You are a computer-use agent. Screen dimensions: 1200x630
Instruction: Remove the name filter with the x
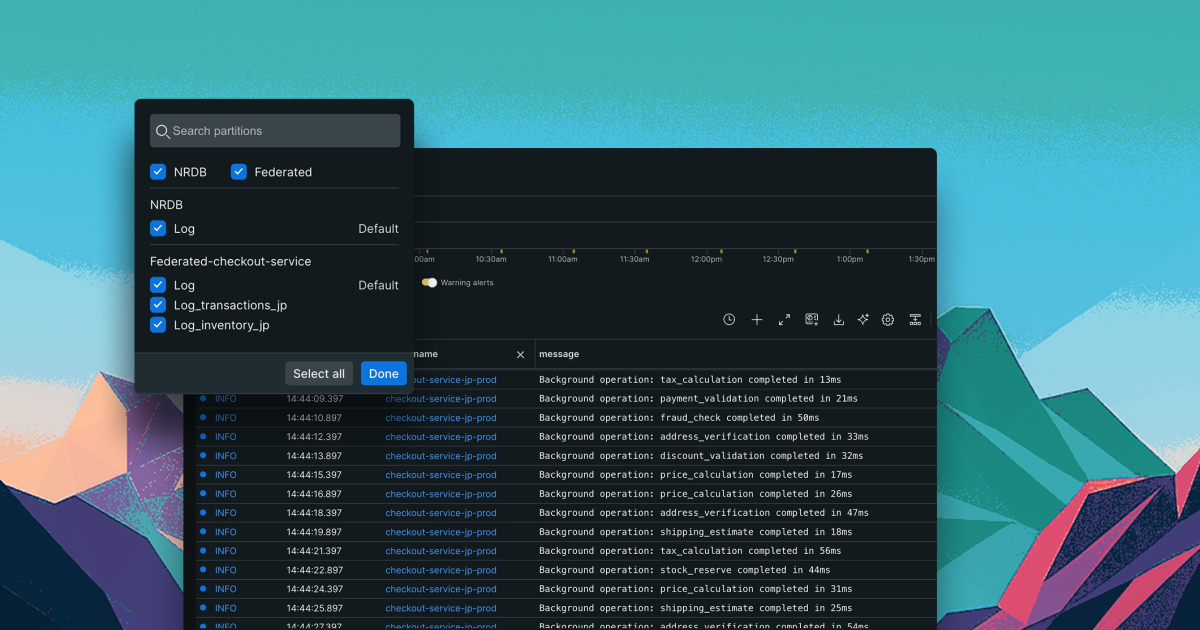520,354
